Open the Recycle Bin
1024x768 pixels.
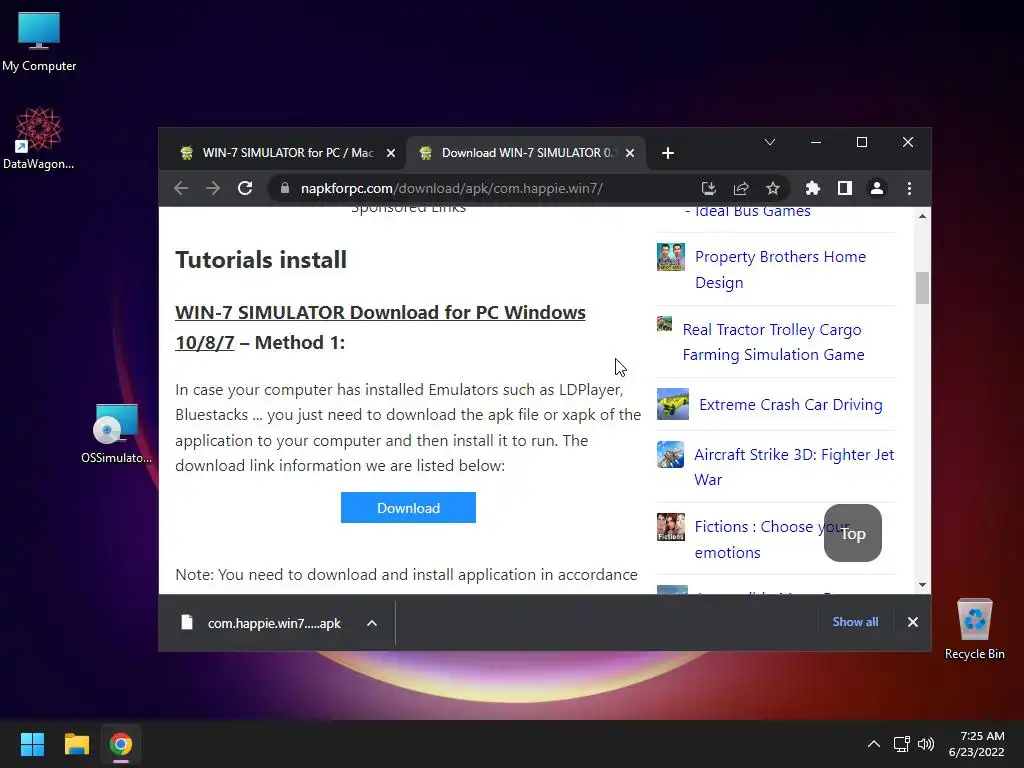(x=974, y=630)
